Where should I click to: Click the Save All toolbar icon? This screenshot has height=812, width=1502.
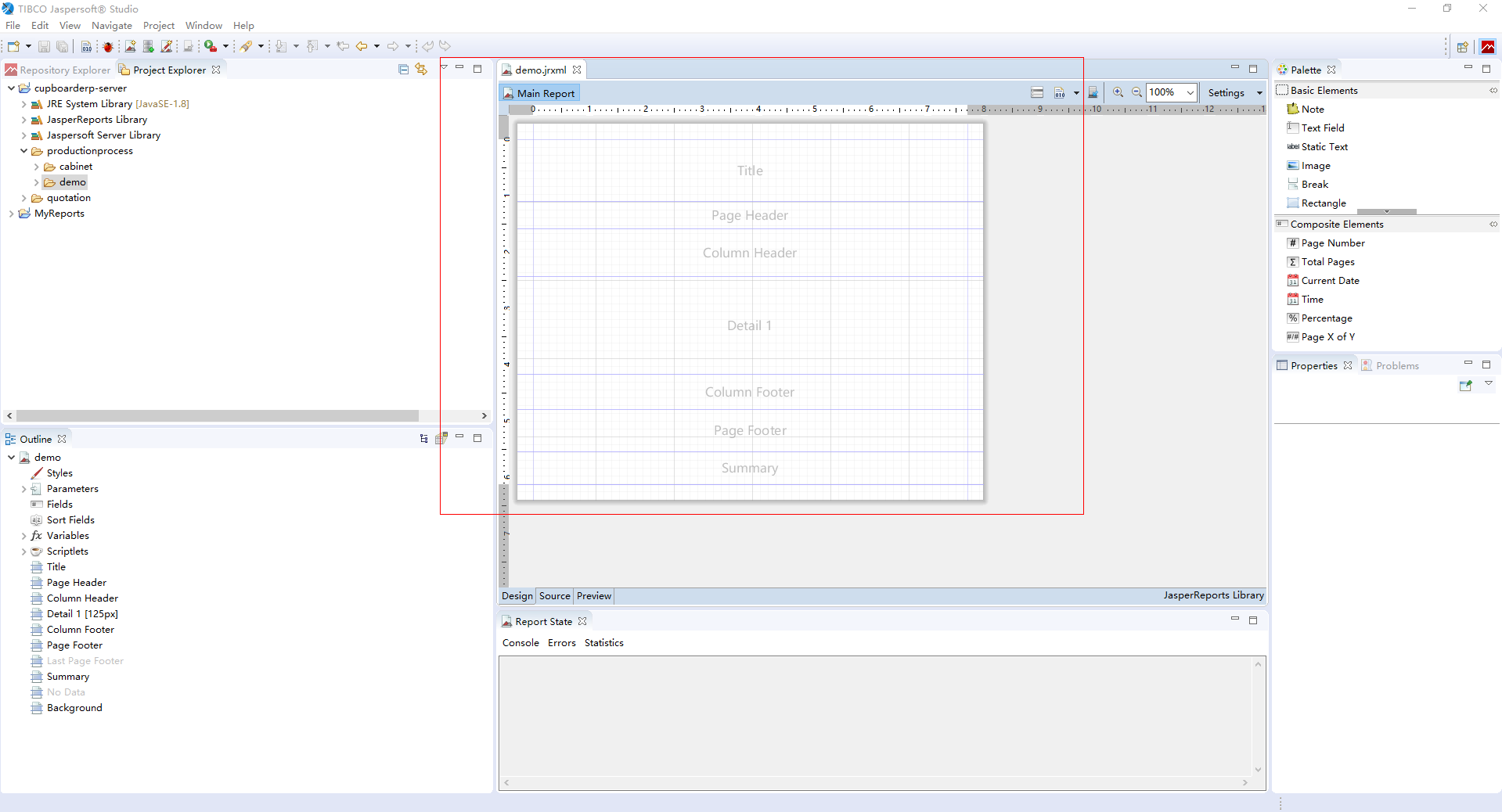[63, 47]
